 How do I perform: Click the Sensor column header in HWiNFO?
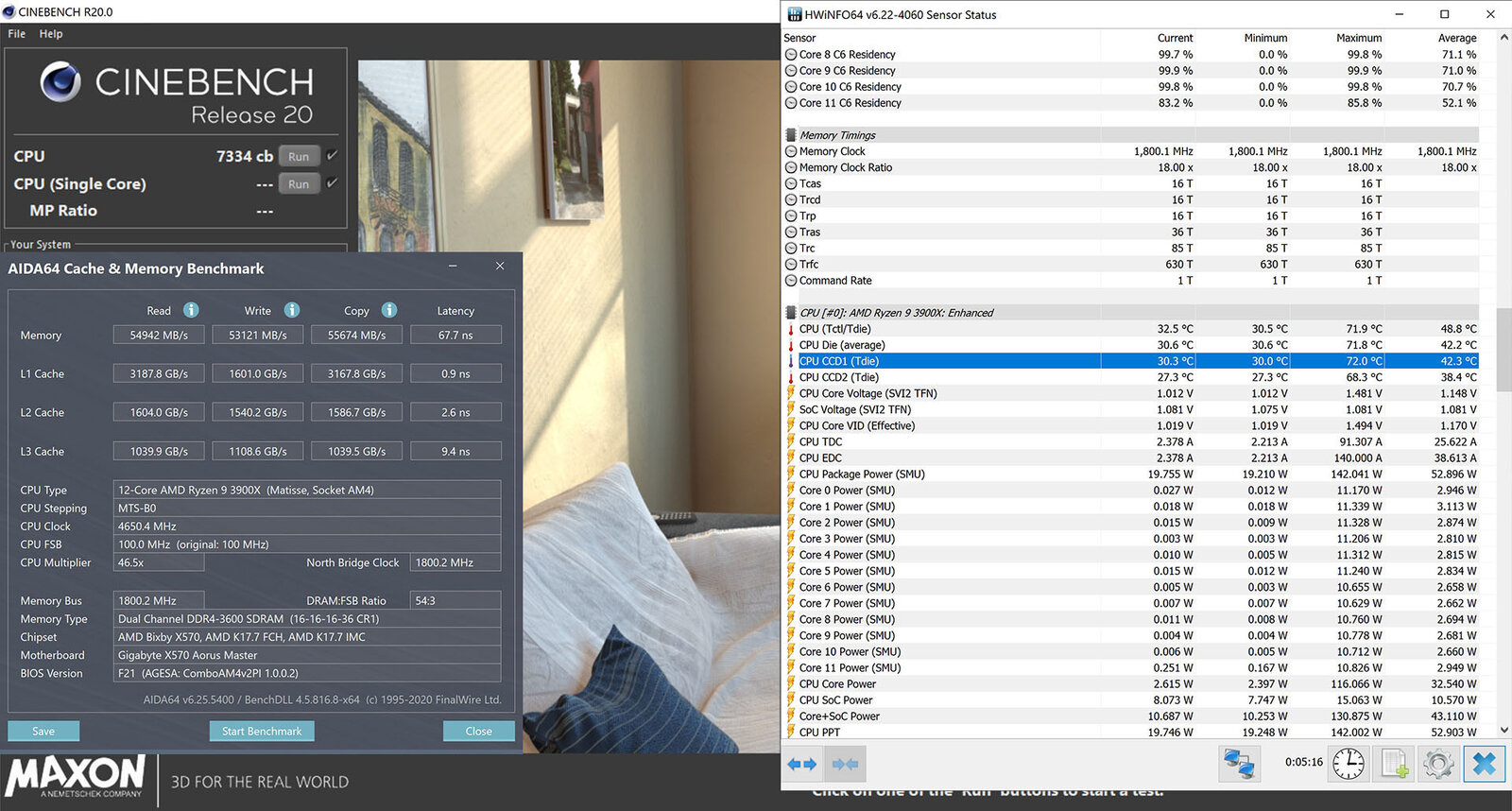coord(799,38)
